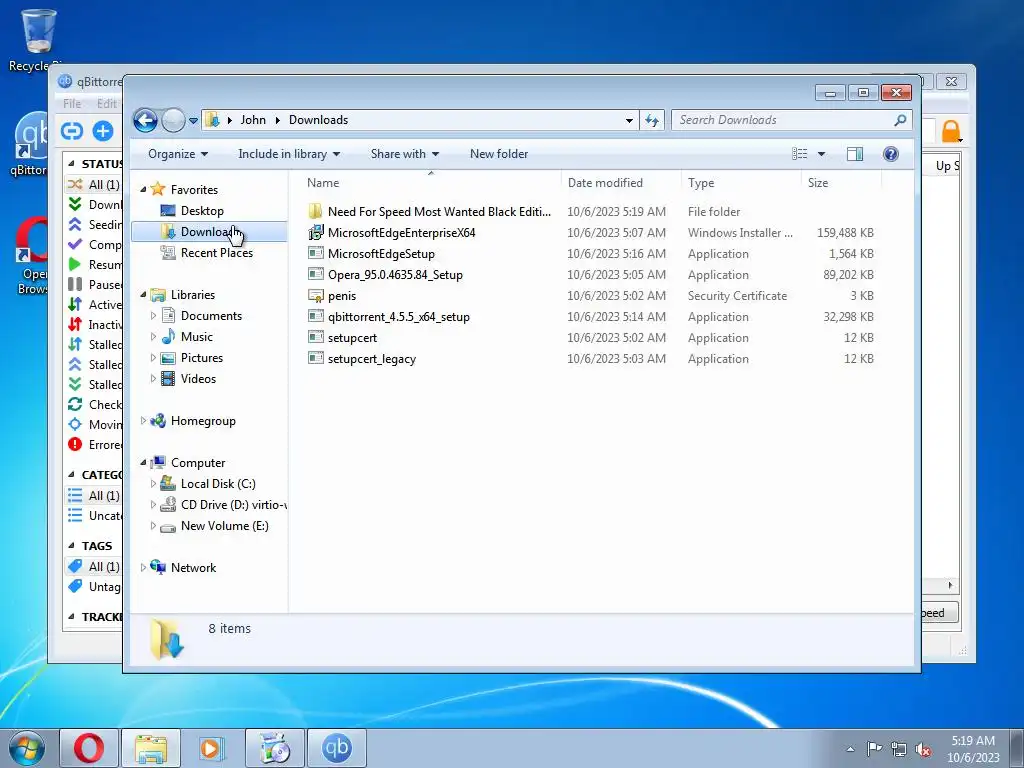Screen dimensions: 1024x768
Task: Collapse the Computer node
Action: point(144,462)
